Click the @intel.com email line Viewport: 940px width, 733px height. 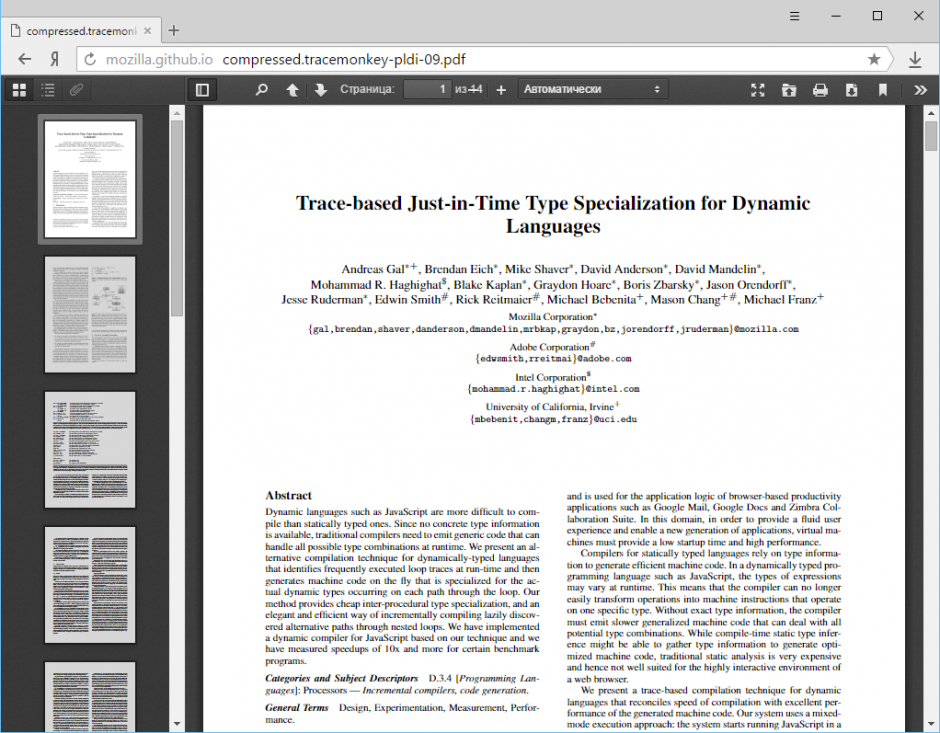coord(553,389)
